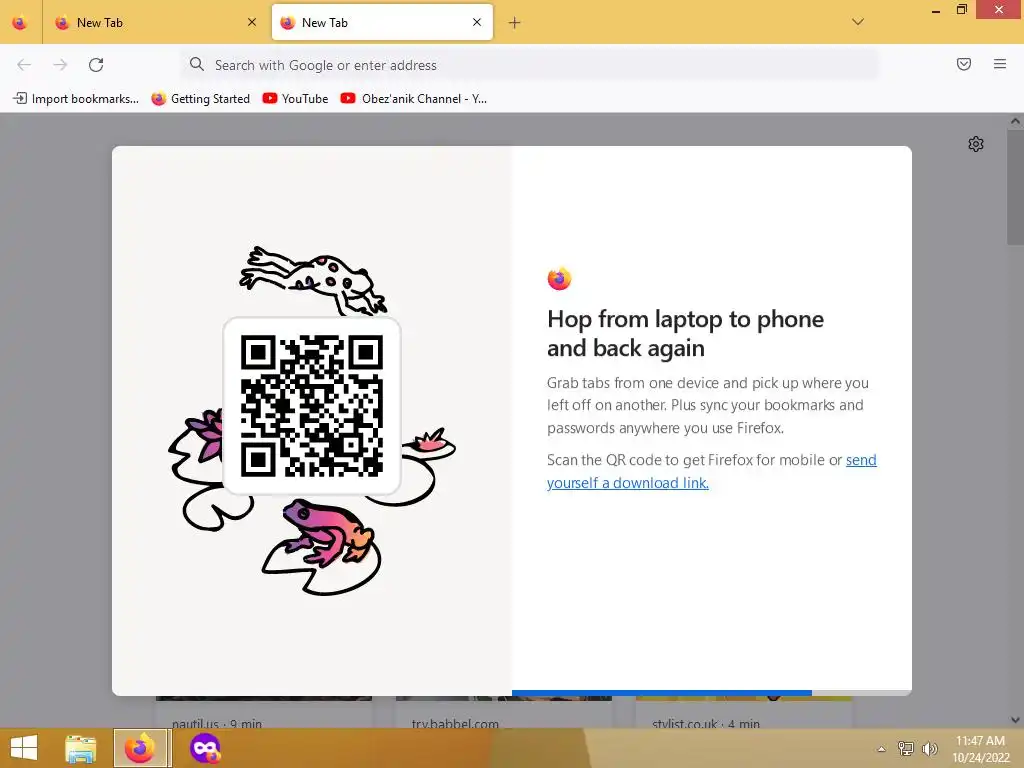This screenshot has height=768, width=1024.
Task: Open try.babbel.com story card
Action: [504, 713]
